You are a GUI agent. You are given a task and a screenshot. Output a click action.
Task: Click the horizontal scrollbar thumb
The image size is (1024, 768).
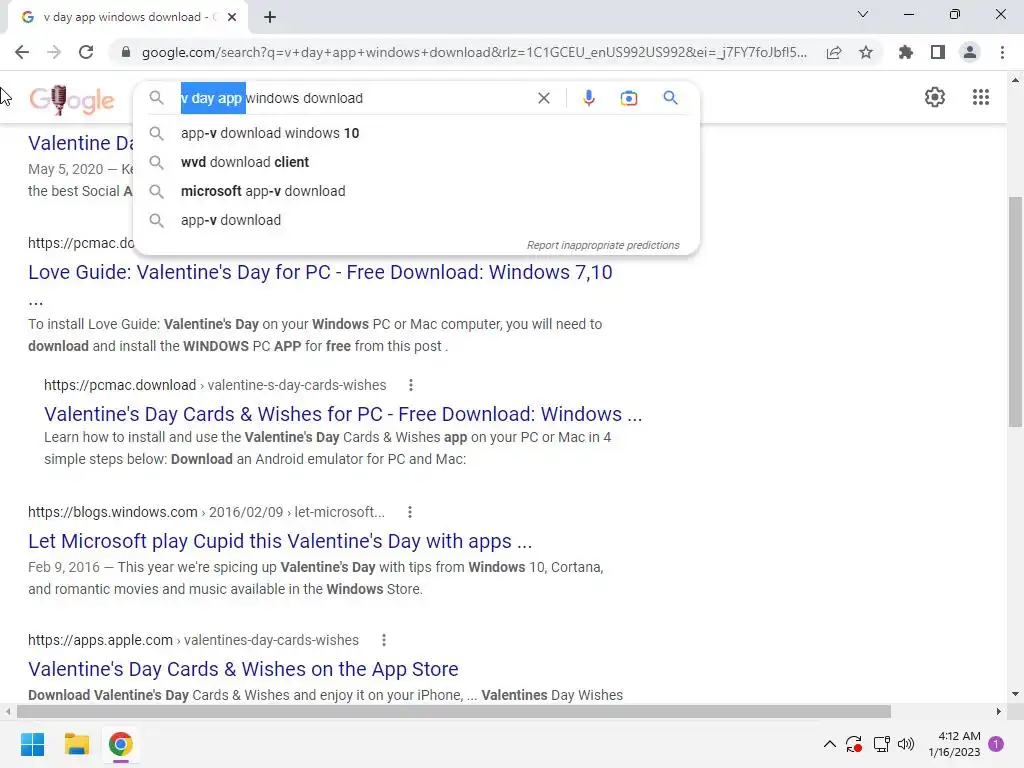(x=454, y=711)
